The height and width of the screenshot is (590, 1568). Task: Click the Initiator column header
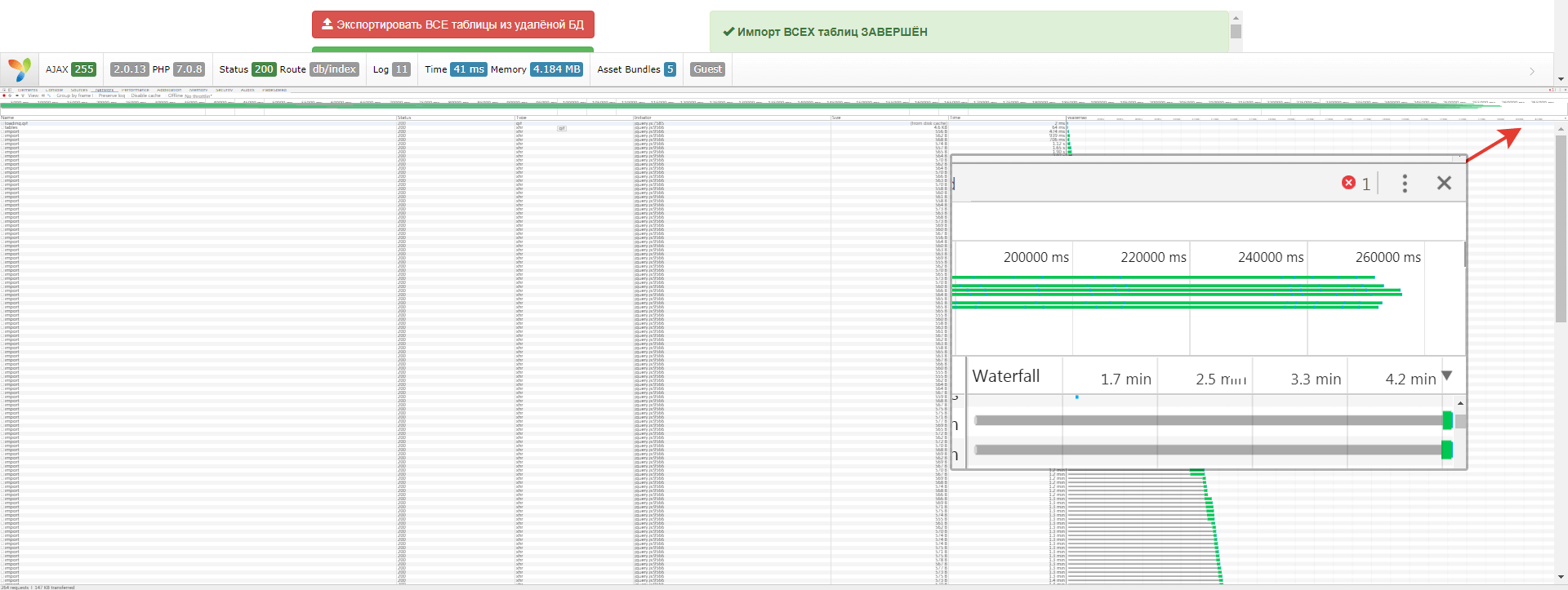click(x=731, y=118)
